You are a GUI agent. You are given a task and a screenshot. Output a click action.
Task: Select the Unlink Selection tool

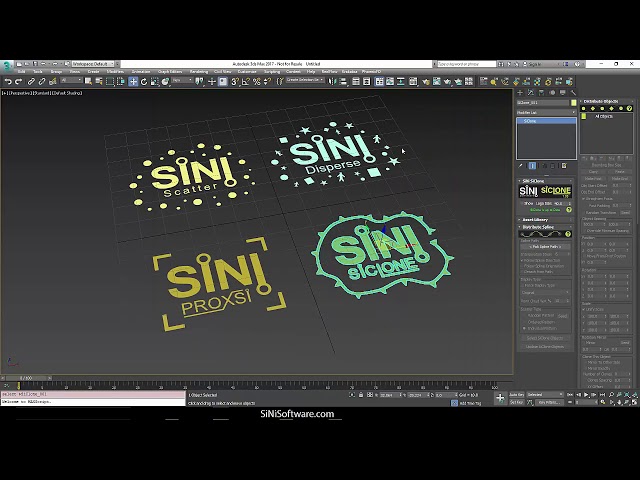click(42, 82)
